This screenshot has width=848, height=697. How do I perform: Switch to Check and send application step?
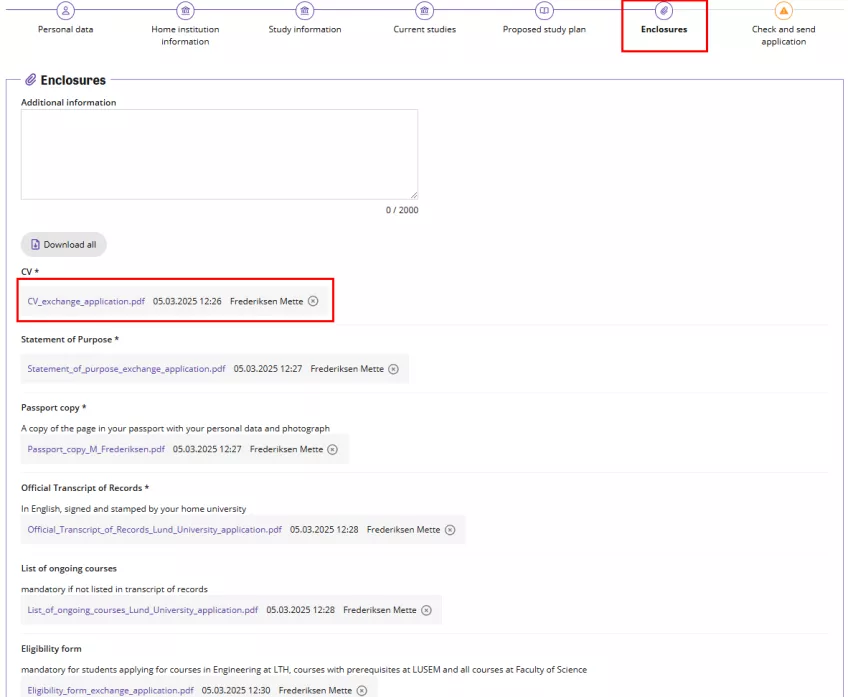click(783, 35)
